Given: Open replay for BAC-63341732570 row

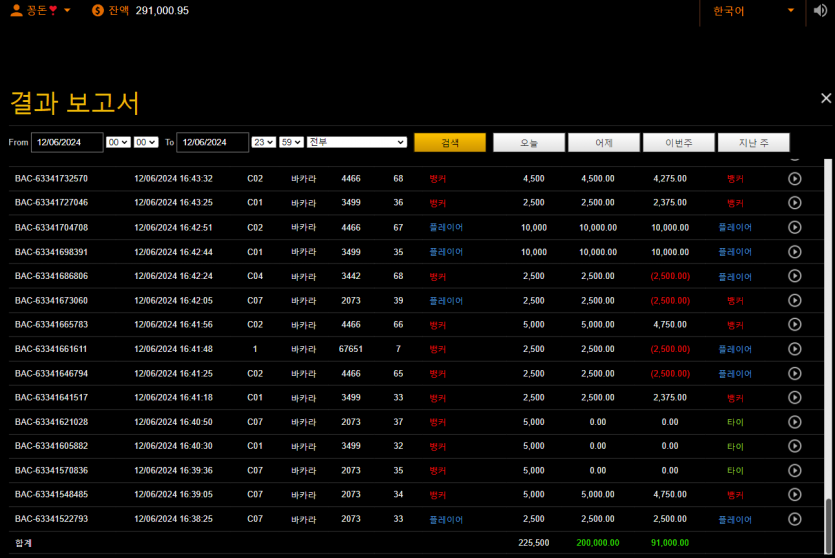Looking at the screenshot, I should [795, 179].
